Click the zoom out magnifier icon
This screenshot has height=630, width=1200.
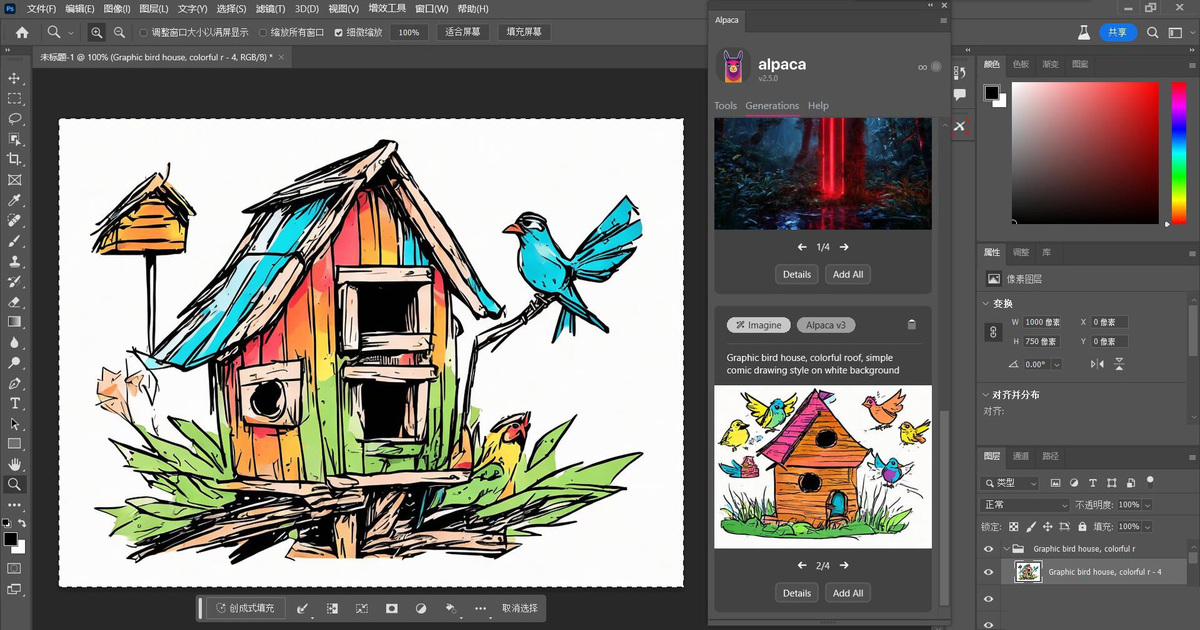pos(120,32)
